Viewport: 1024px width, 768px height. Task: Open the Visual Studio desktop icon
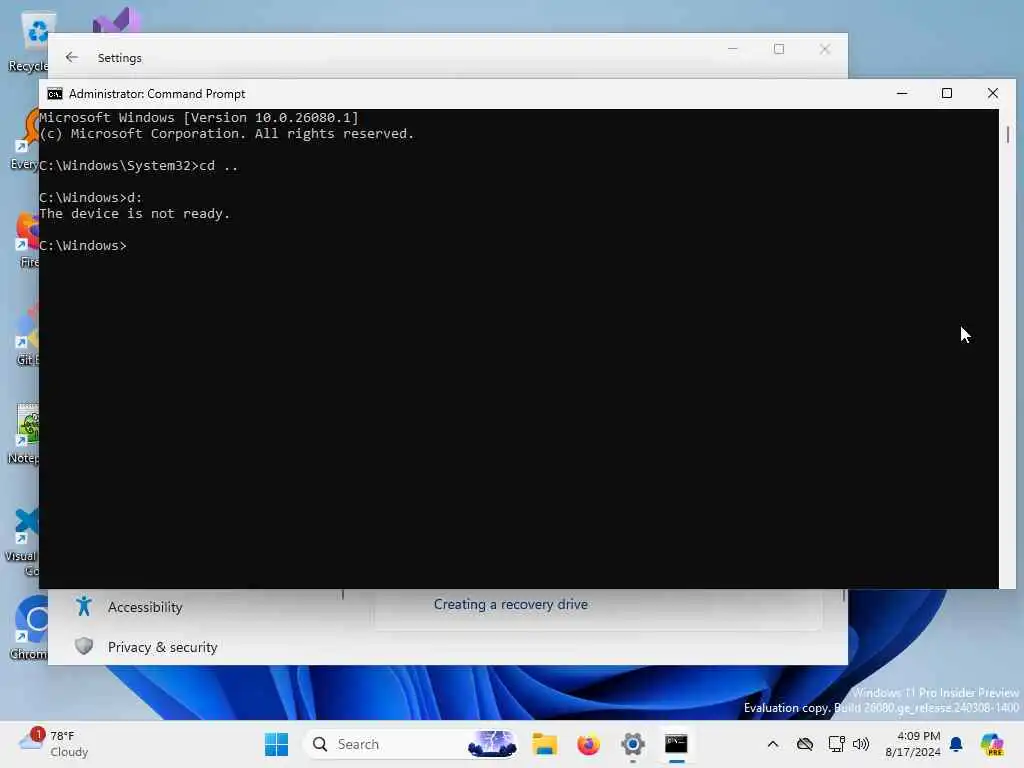coord(116,20)
